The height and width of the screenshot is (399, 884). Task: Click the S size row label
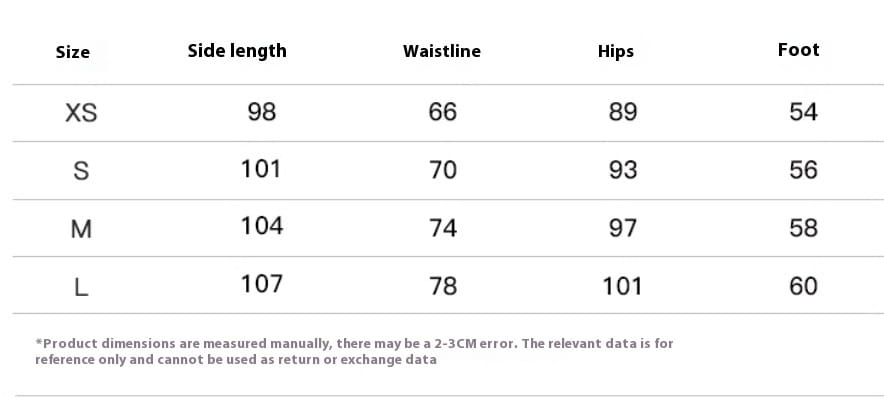coord(81,170)
